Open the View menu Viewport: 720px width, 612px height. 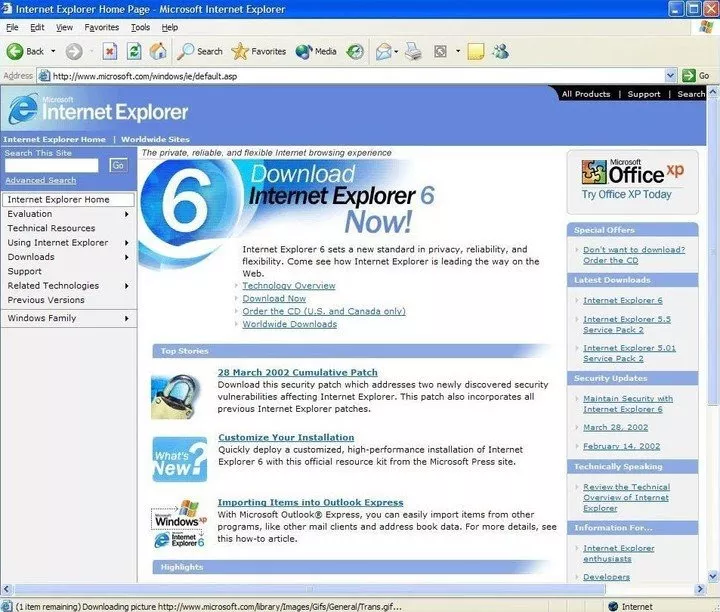64,27
